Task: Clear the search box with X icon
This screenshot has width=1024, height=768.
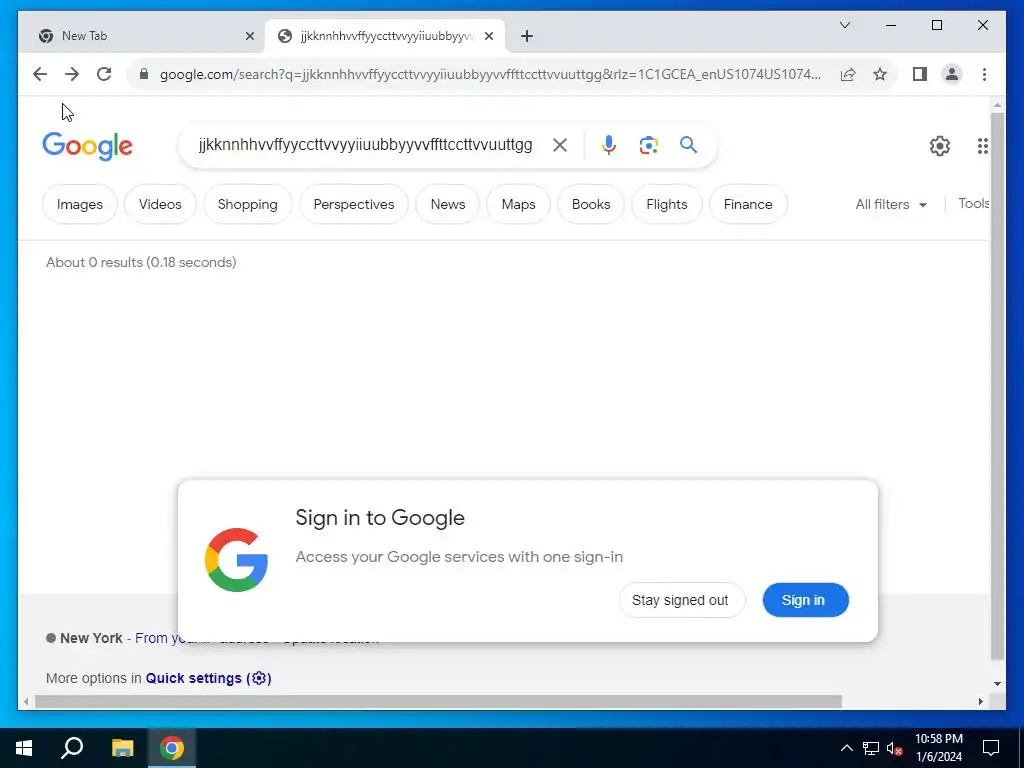Action: pyautogui.click(x=560, y=145)
